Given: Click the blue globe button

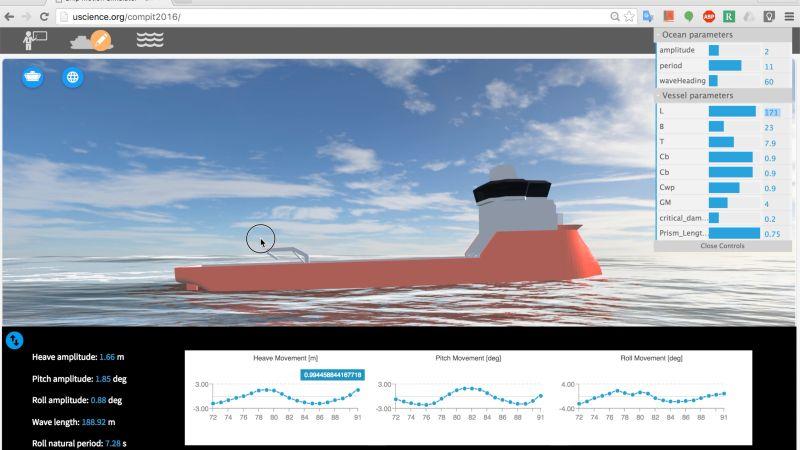Looking at the screenshot, I should 73,77.
